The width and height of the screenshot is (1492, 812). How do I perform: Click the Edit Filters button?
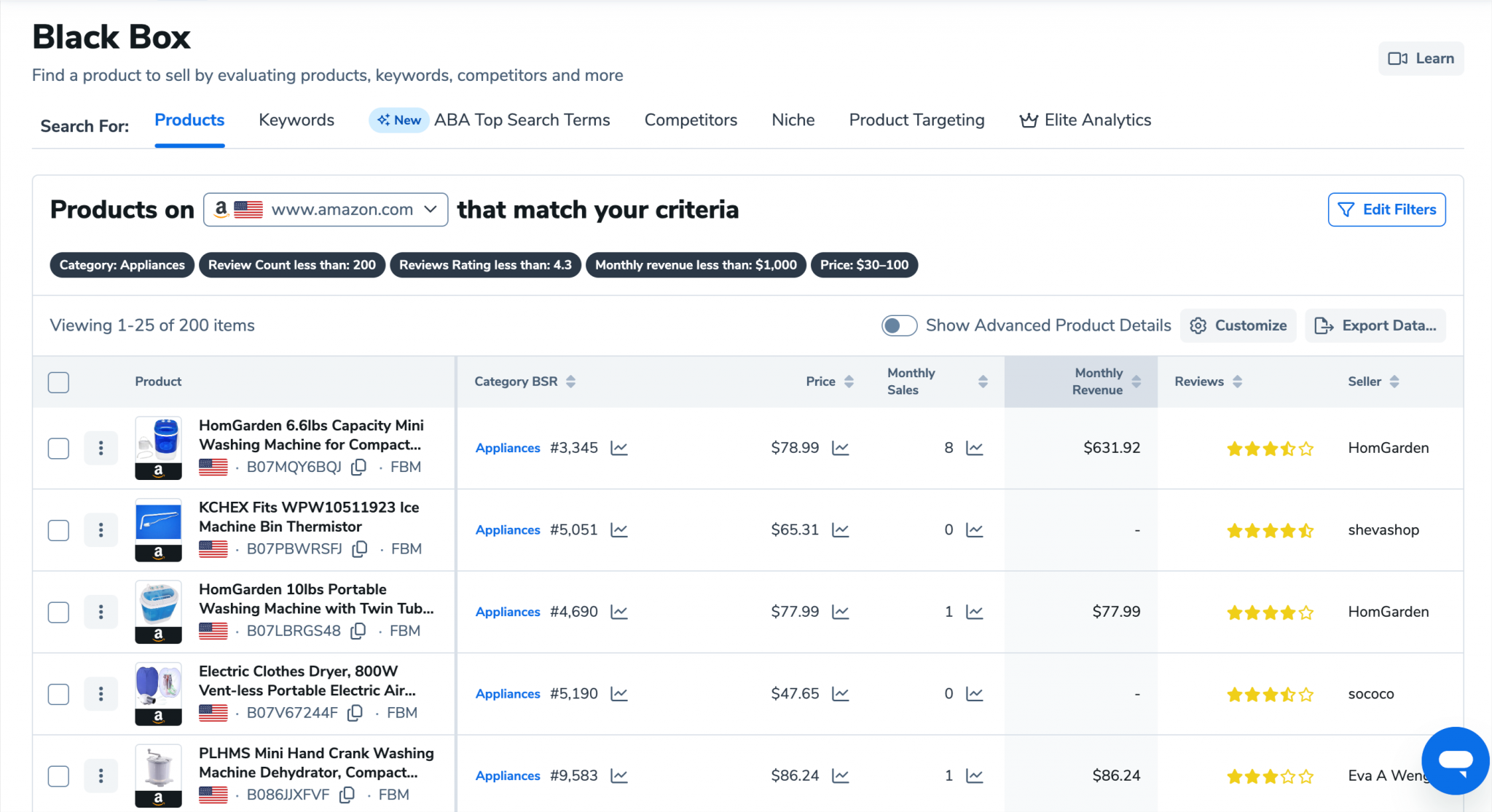[1386, 209]
